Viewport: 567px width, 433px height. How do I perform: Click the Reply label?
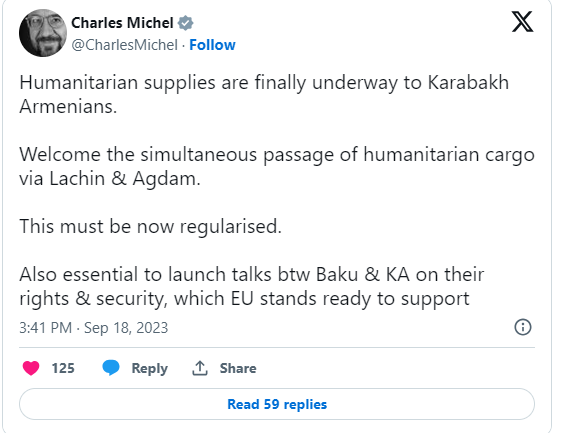point(150,368)
